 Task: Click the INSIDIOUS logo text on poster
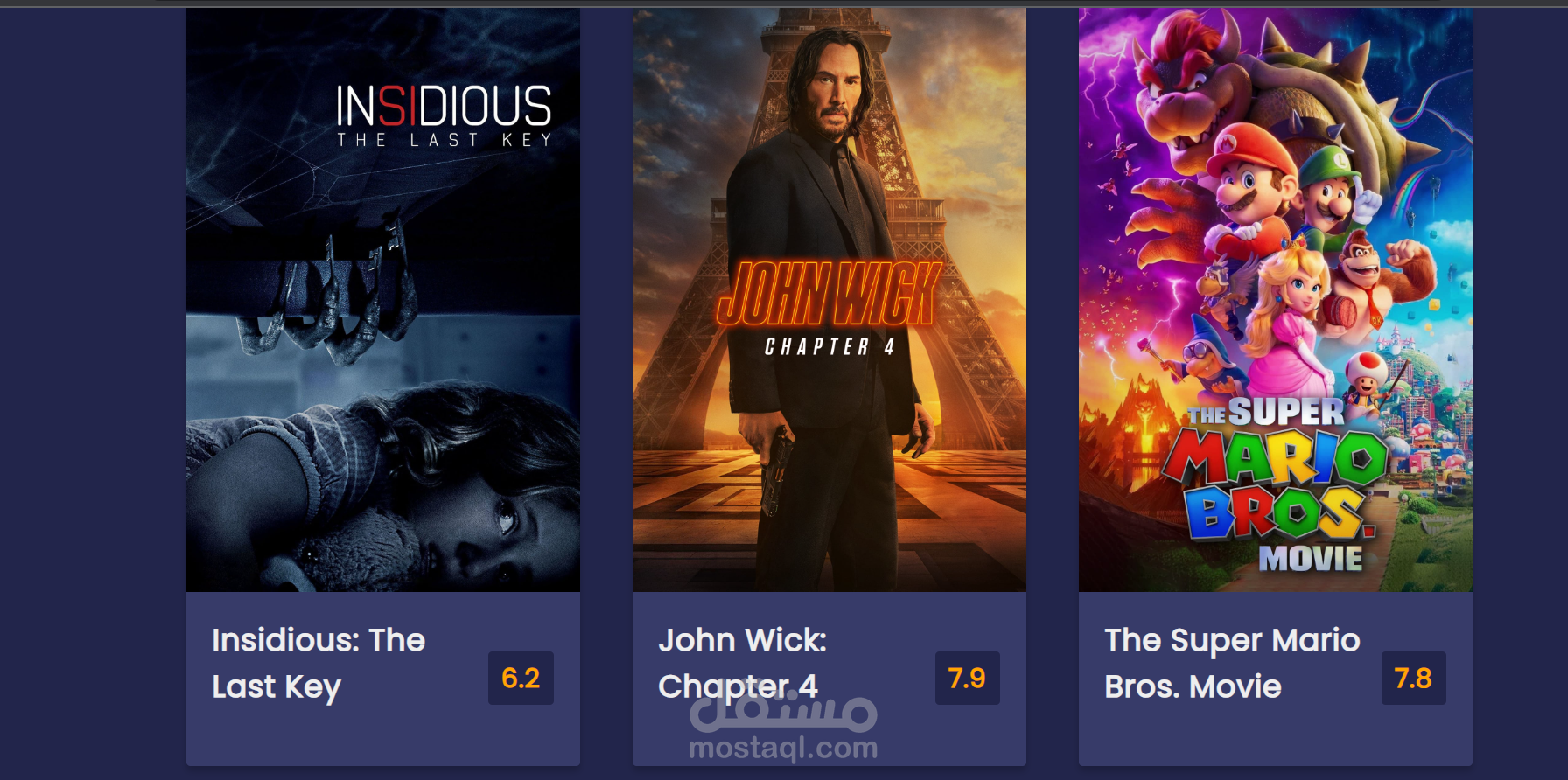(444, 106)
